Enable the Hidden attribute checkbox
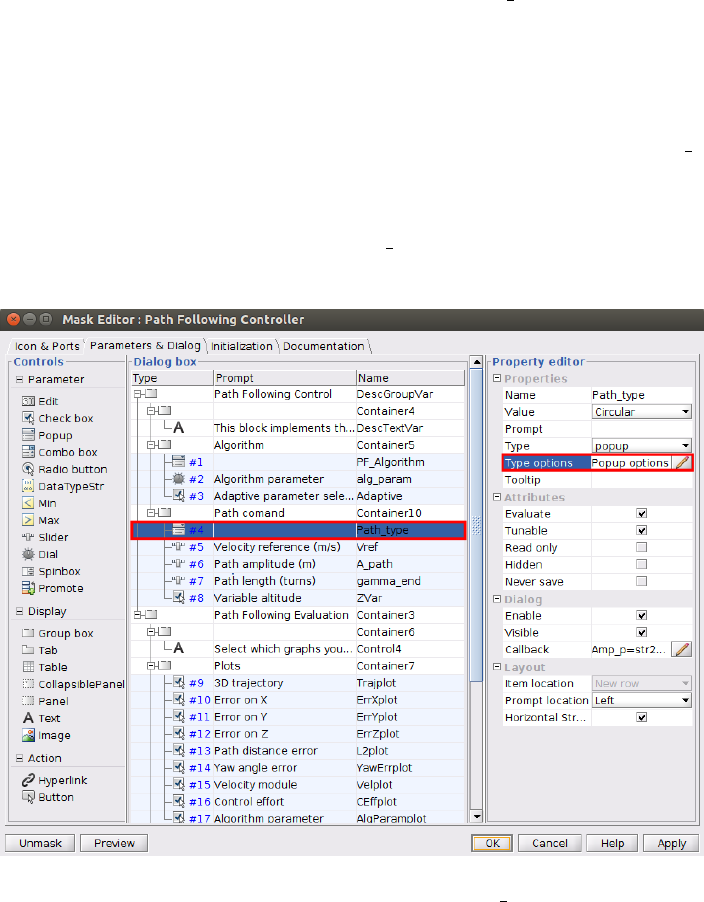The image size is (704, 902). pyautogui.click(x=642, y=564)
